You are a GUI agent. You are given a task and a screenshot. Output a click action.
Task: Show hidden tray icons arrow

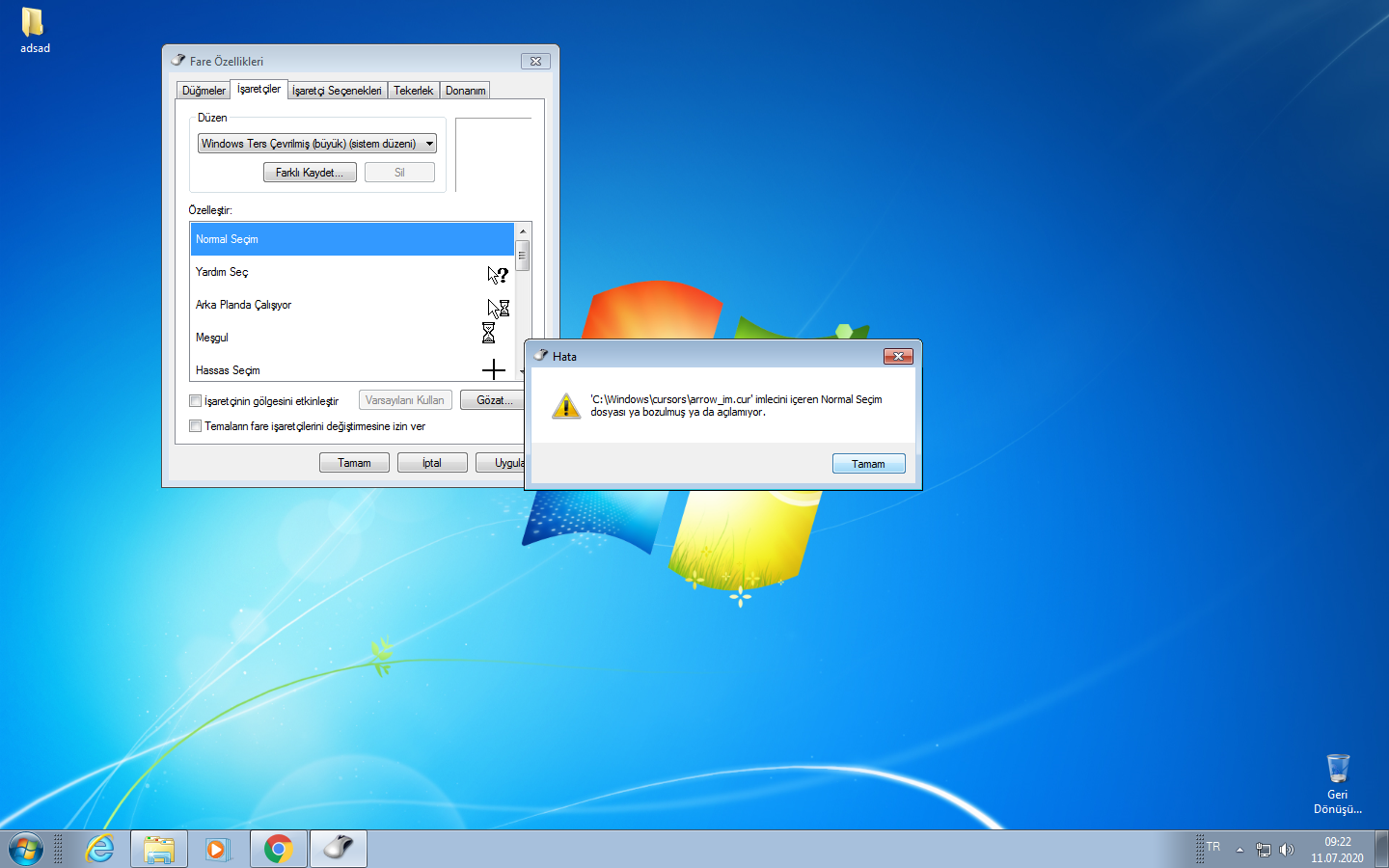(1239, 850)
